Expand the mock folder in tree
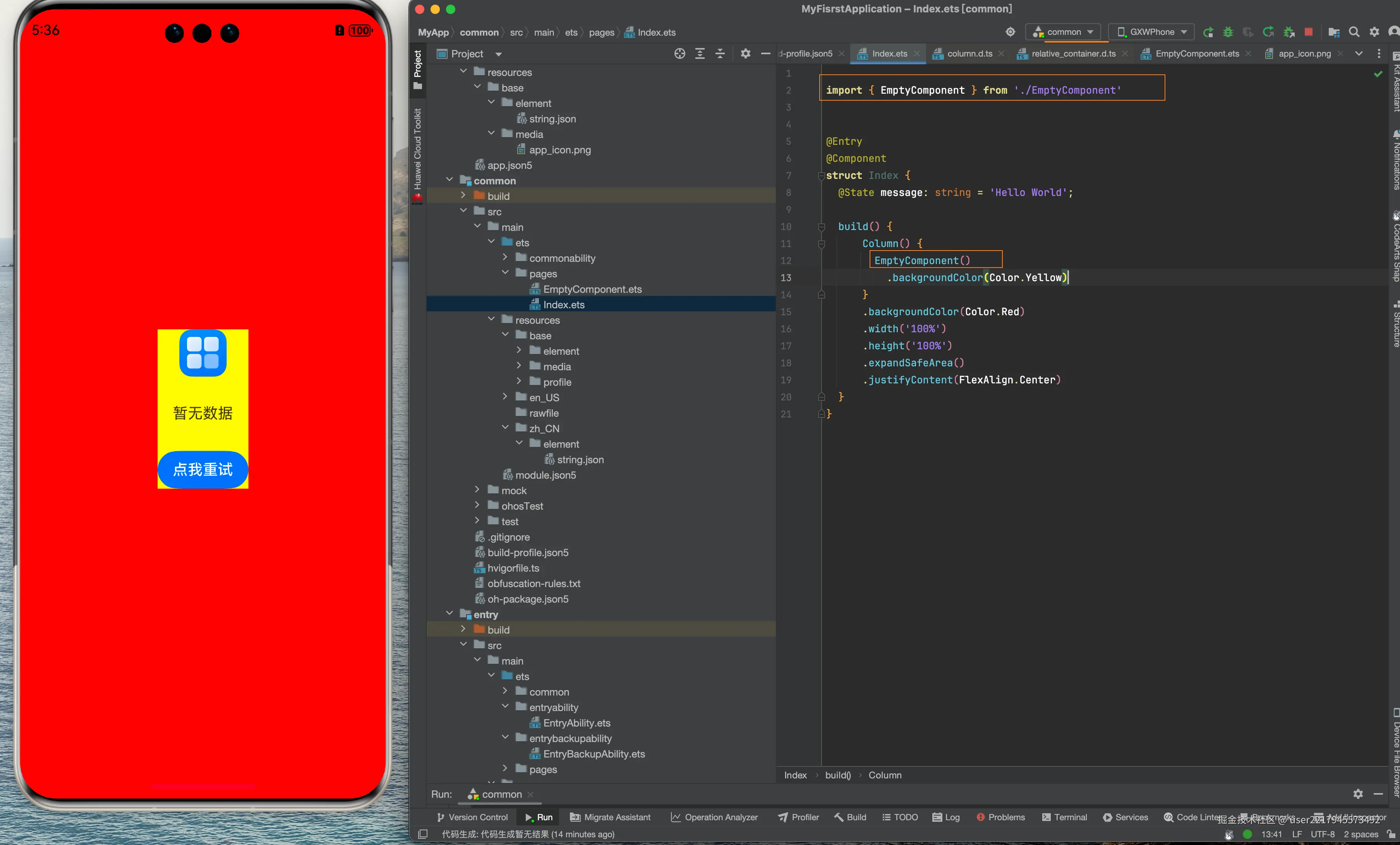The height and width of the screenshot is (845, 1400). 477,490
